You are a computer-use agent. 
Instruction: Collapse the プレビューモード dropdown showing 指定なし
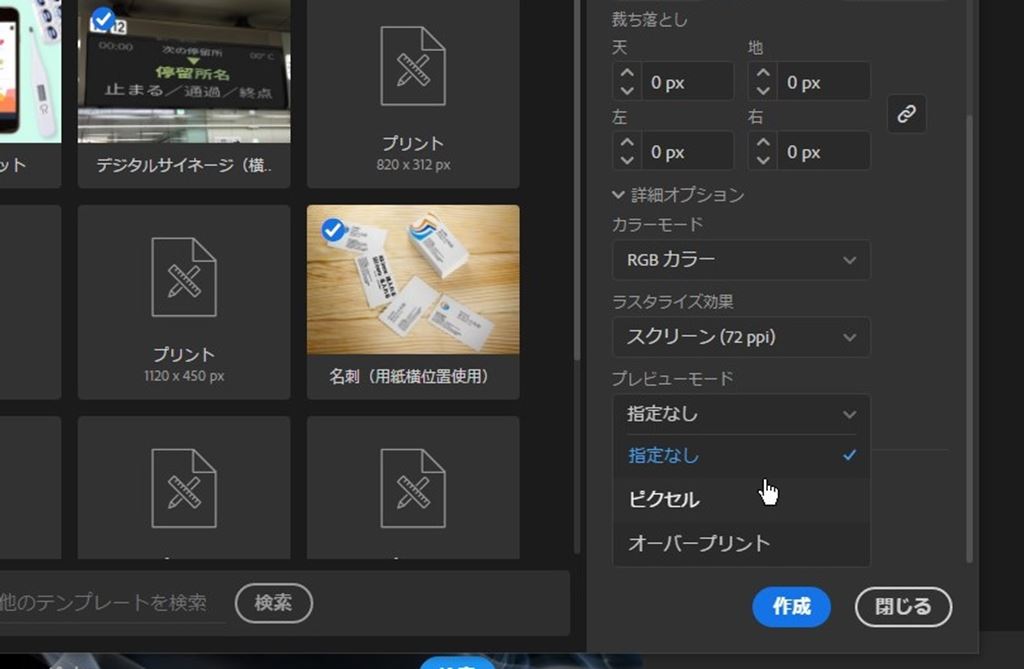(740, 414)
